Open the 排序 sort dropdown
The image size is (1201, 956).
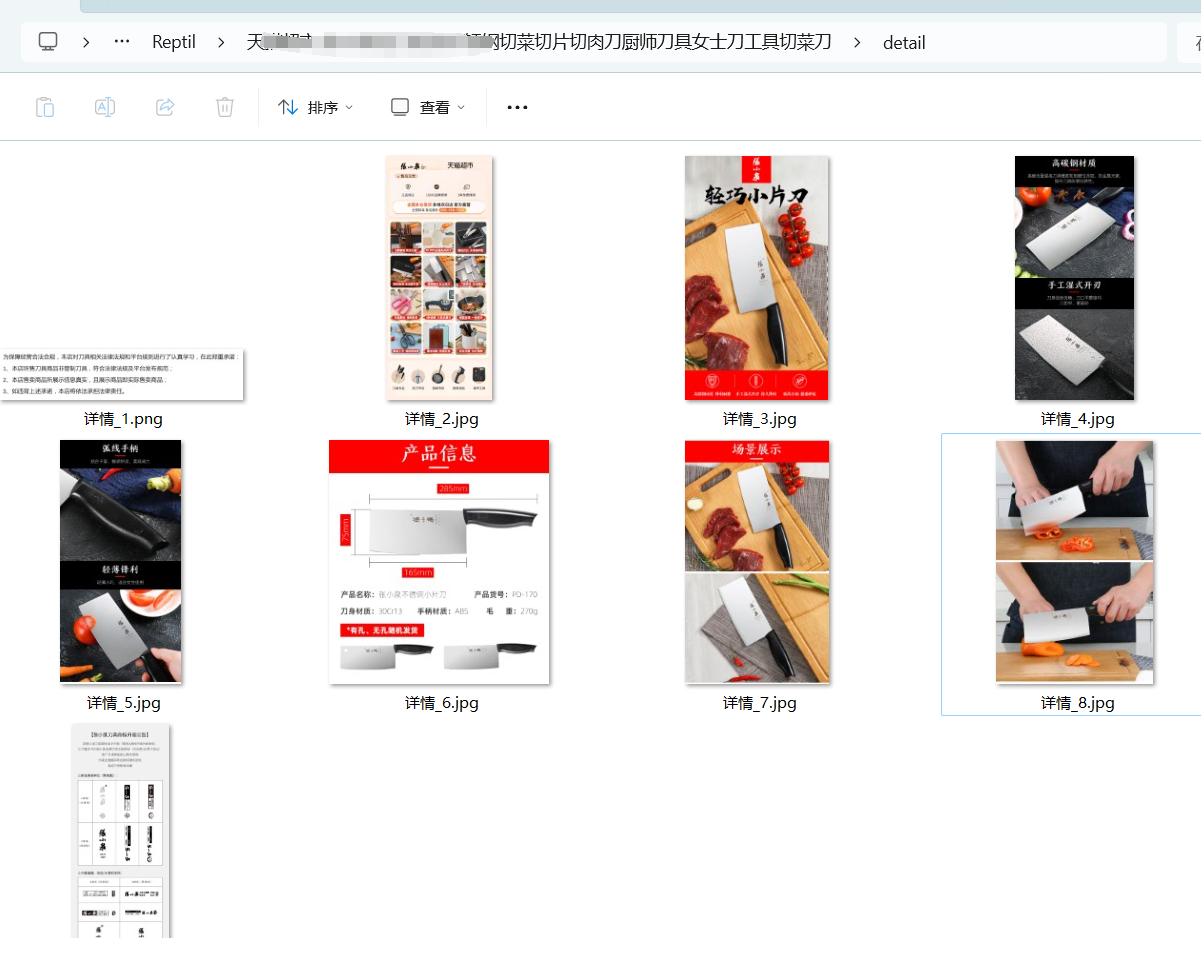pyautogui.click(x=315, y=107)
